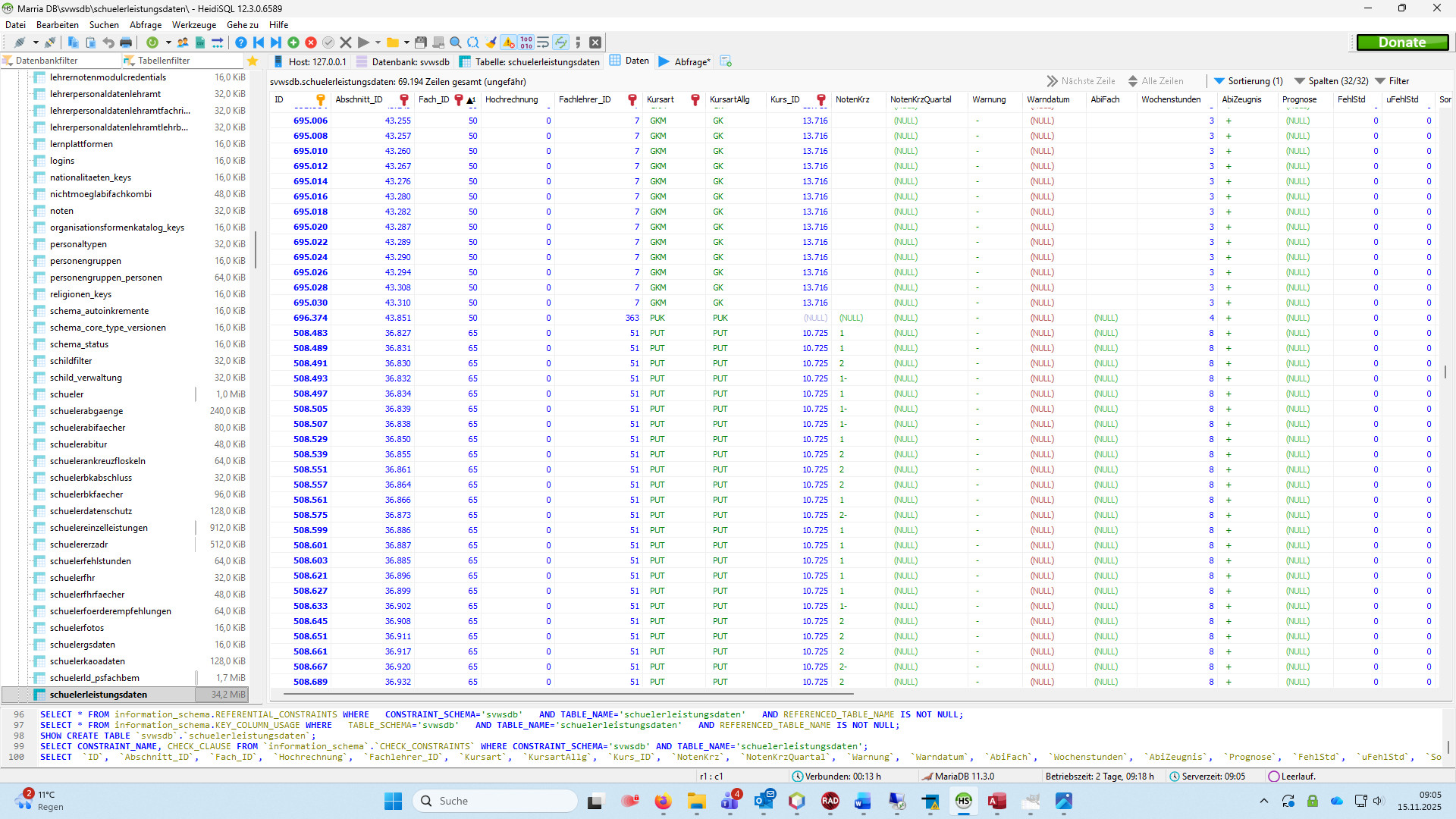The width and height of the screenshot is (1456, 819).
Task: Click the refresh icon in toolbar
Action: [x=152, y=42]
